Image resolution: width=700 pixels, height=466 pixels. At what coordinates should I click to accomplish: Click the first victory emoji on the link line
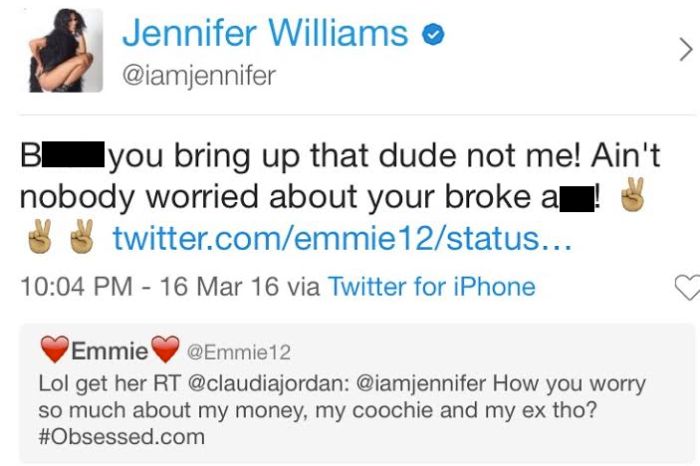tap(39, 240)
